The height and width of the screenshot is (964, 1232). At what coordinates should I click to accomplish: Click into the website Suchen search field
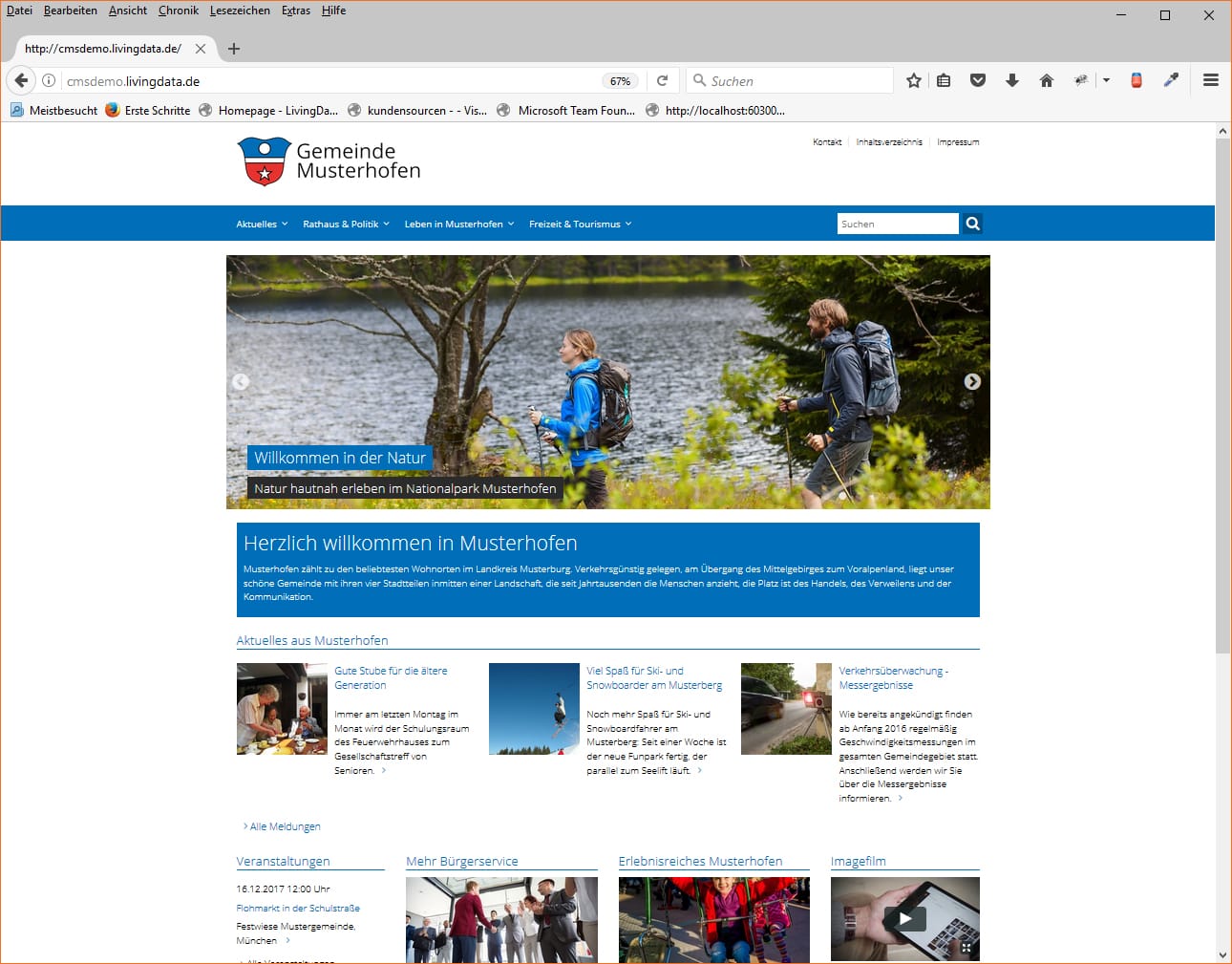click(x=898, y=224)
